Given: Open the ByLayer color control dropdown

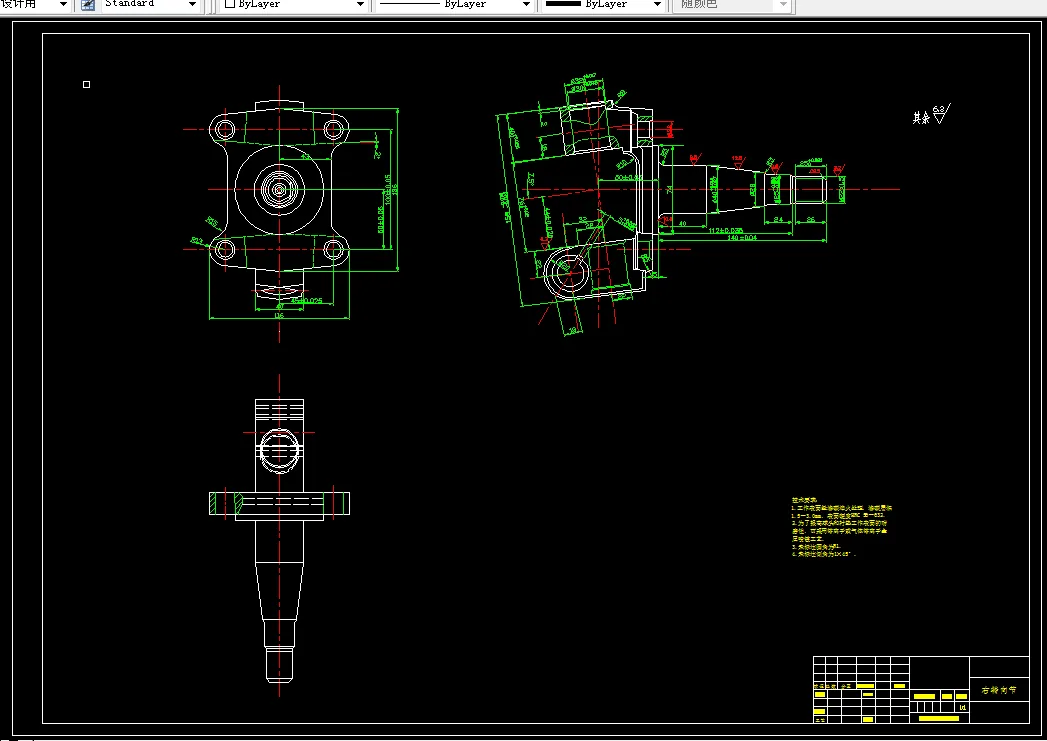Looking at the screenshot, I should [x=360, y=5].
